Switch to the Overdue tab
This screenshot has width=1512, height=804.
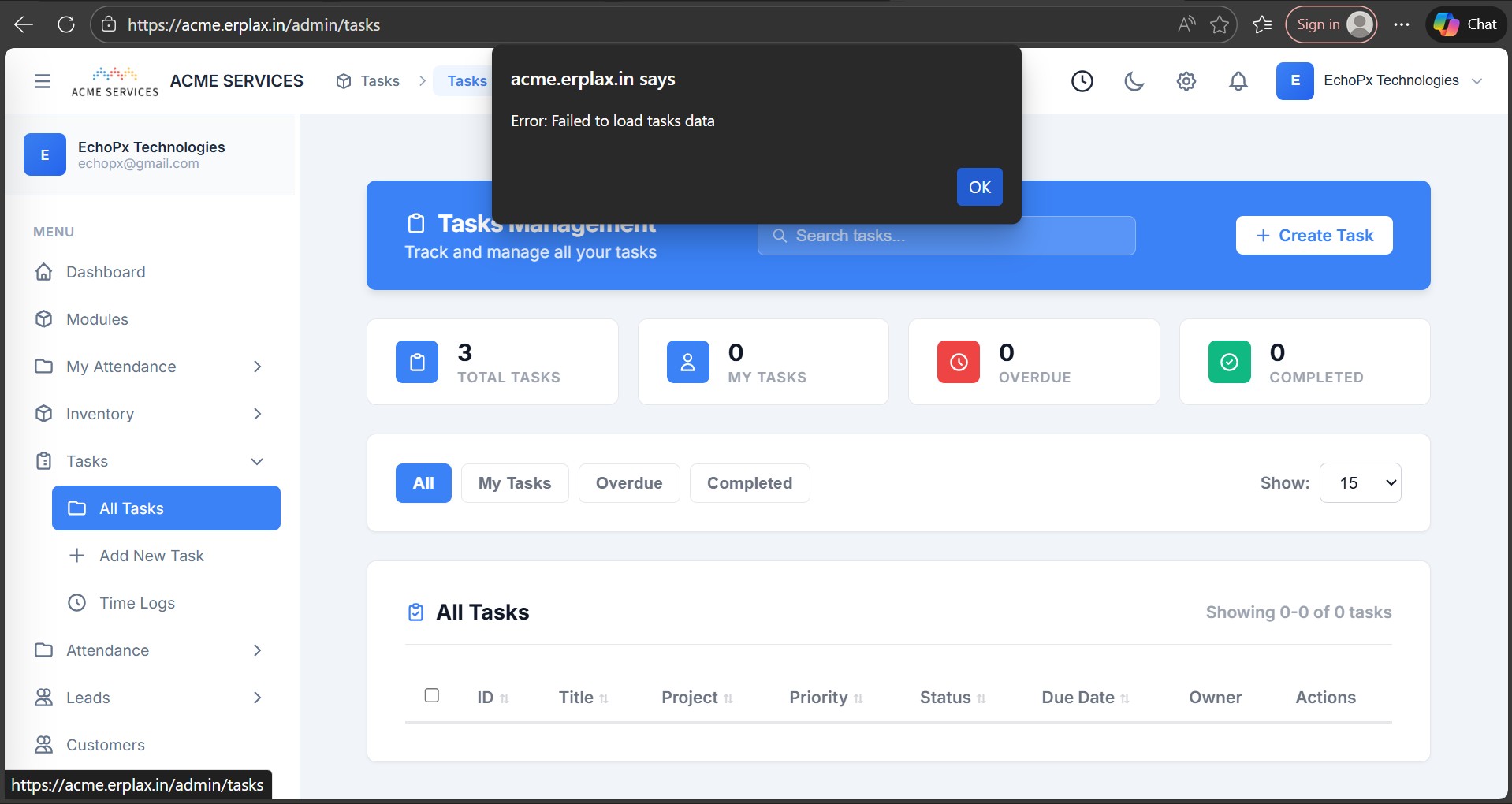point(628,483)
